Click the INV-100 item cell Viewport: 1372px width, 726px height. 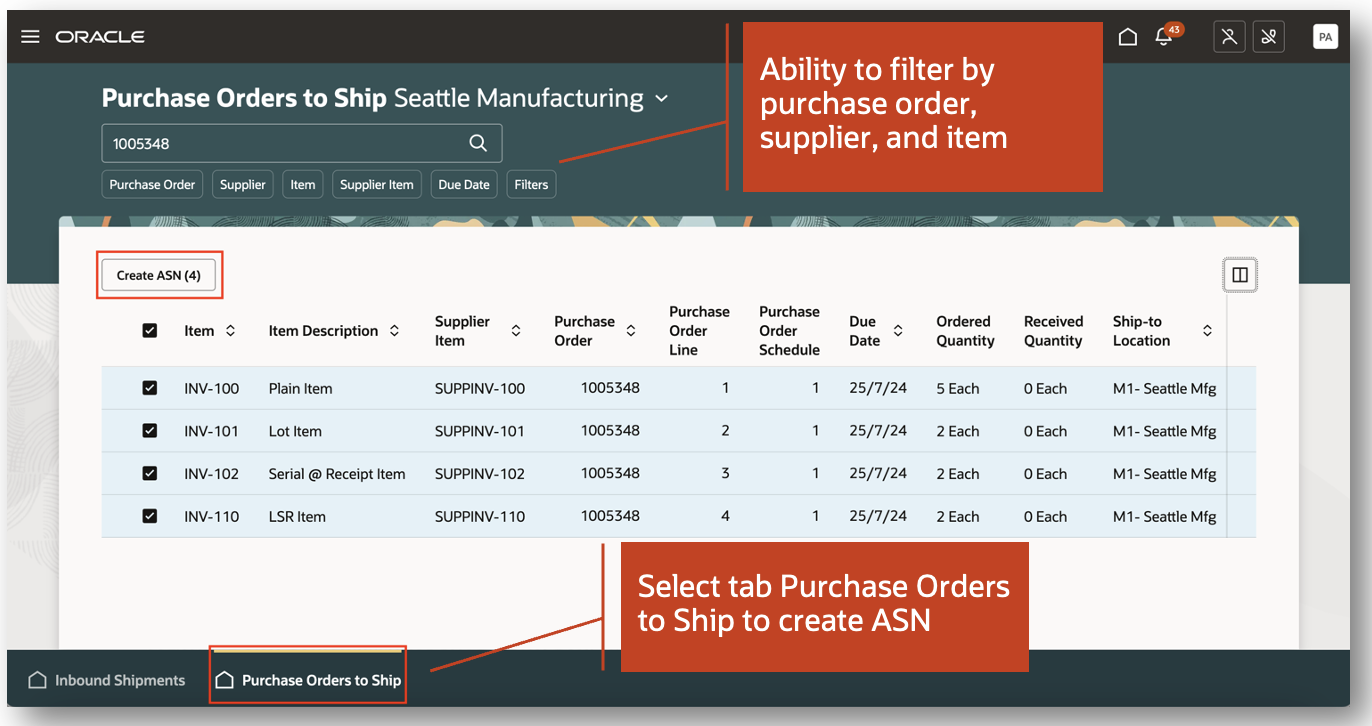point(212,388)
